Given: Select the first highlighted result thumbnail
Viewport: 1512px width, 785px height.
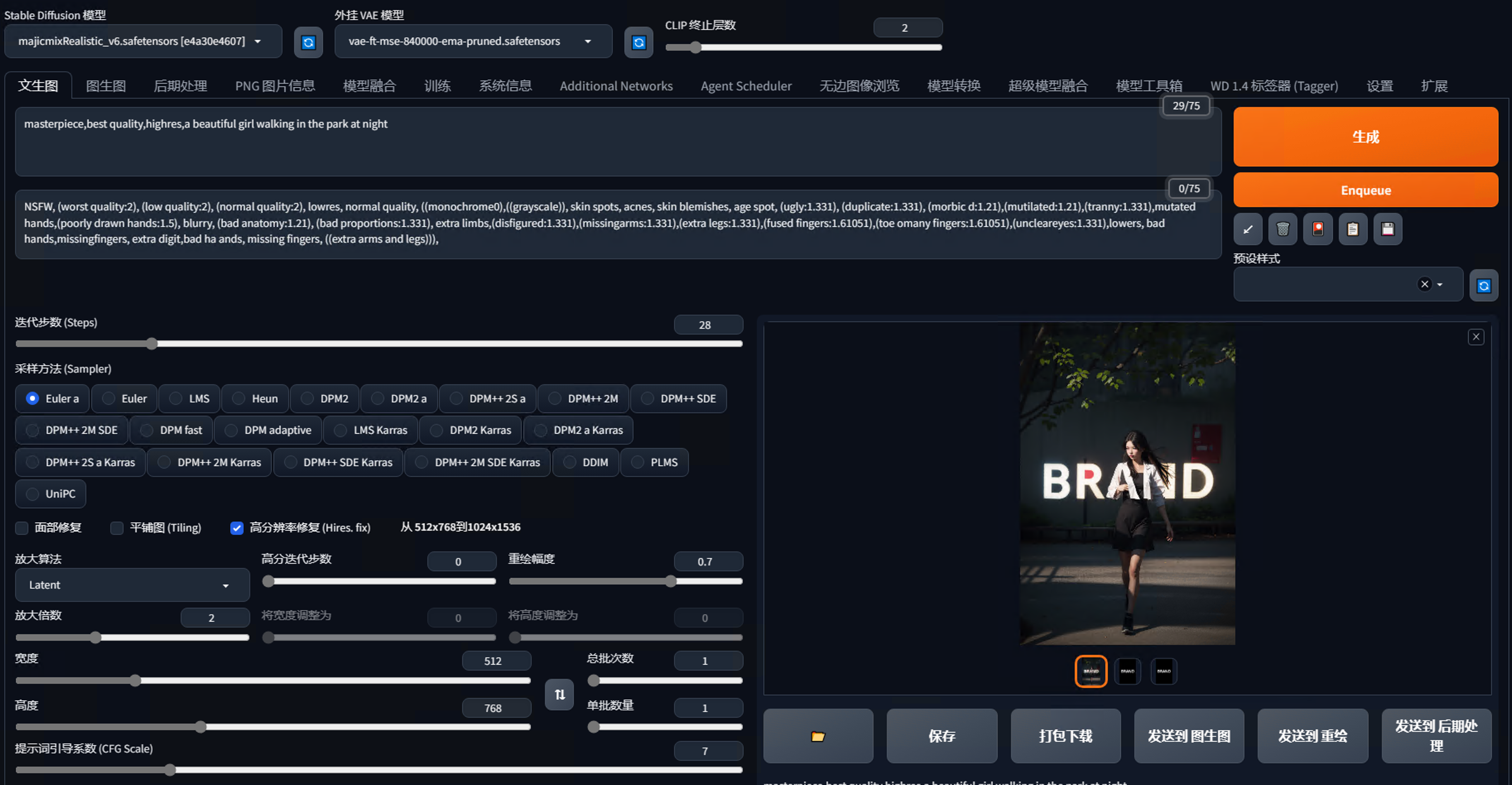Looking at the screenshot, I should coord(1091,671).
